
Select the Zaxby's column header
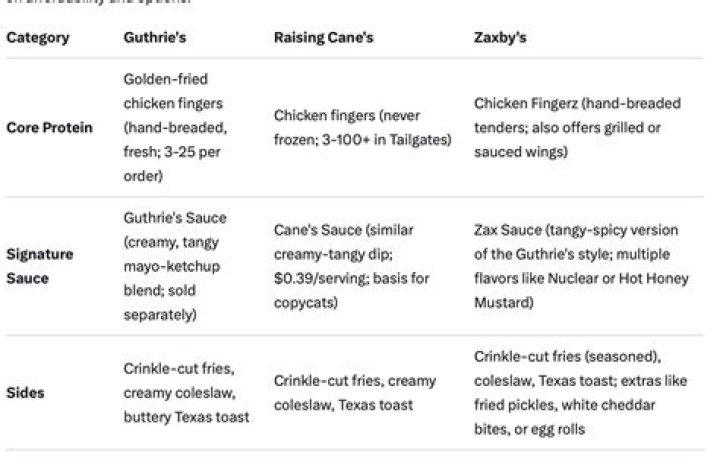pyautogui.click(x=500, y=37)
